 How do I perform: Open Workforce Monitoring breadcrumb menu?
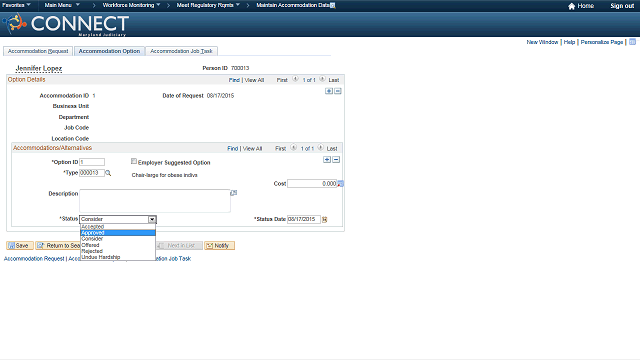131,5
